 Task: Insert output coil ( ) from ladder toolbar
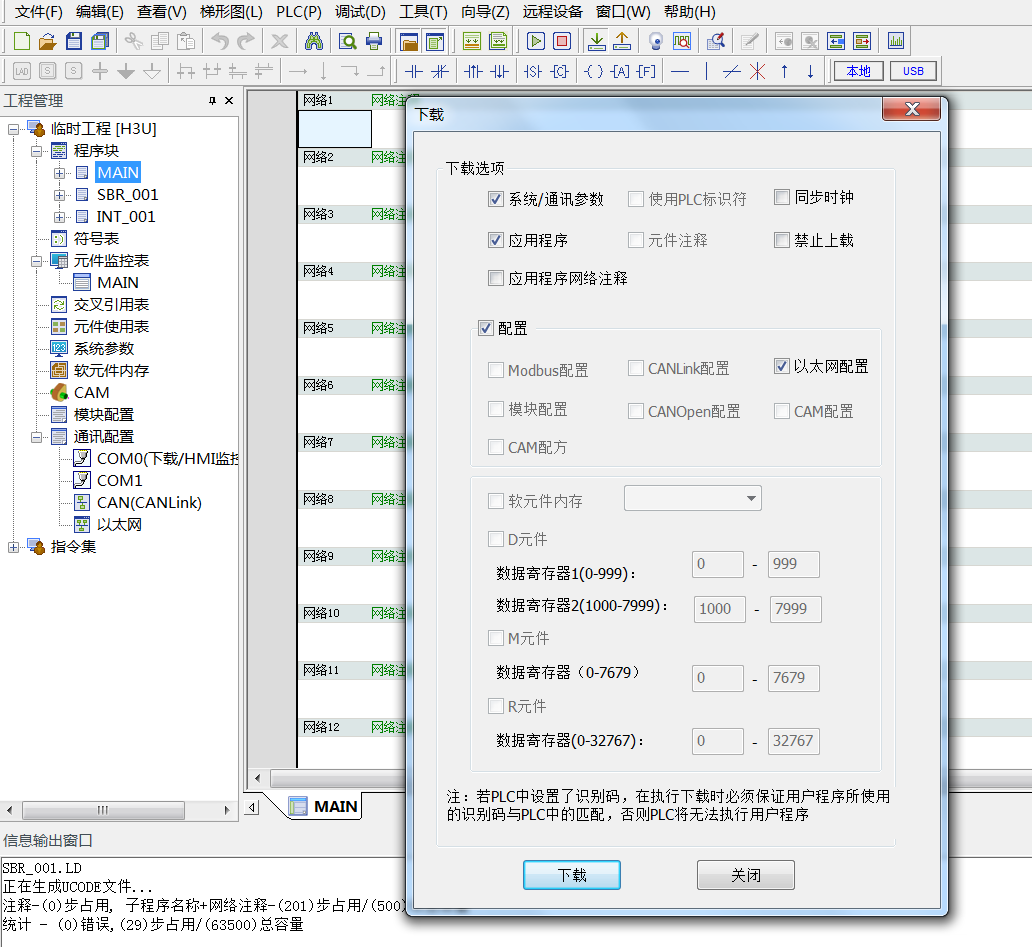[x=594, y=71]
